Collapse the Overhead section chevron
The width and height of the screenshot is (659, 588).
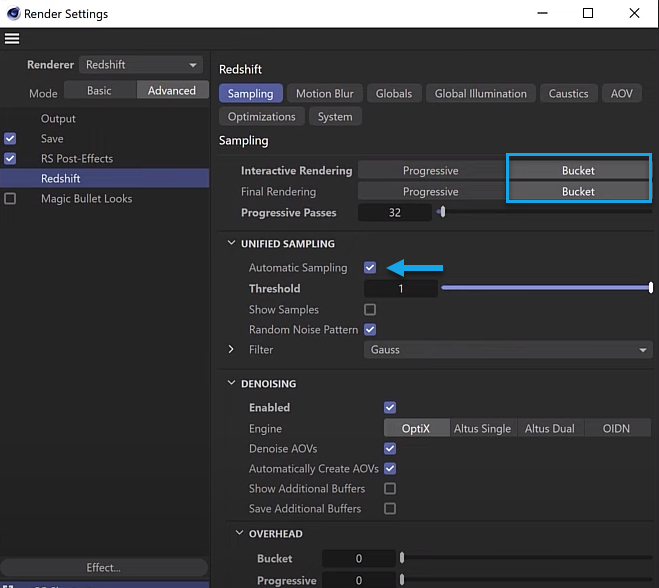pos(239,533)
